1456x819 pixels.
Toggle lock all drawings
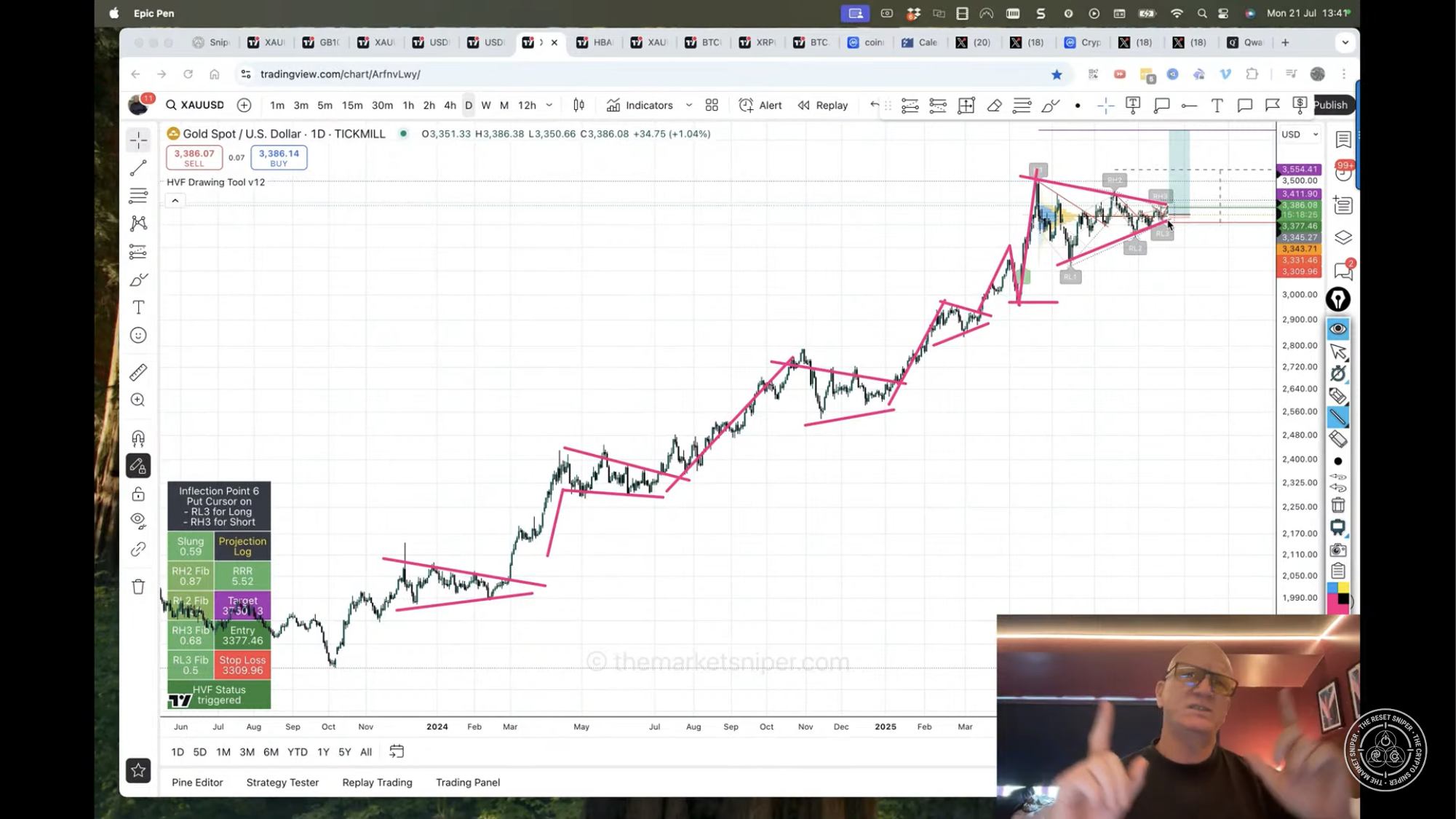138,494
